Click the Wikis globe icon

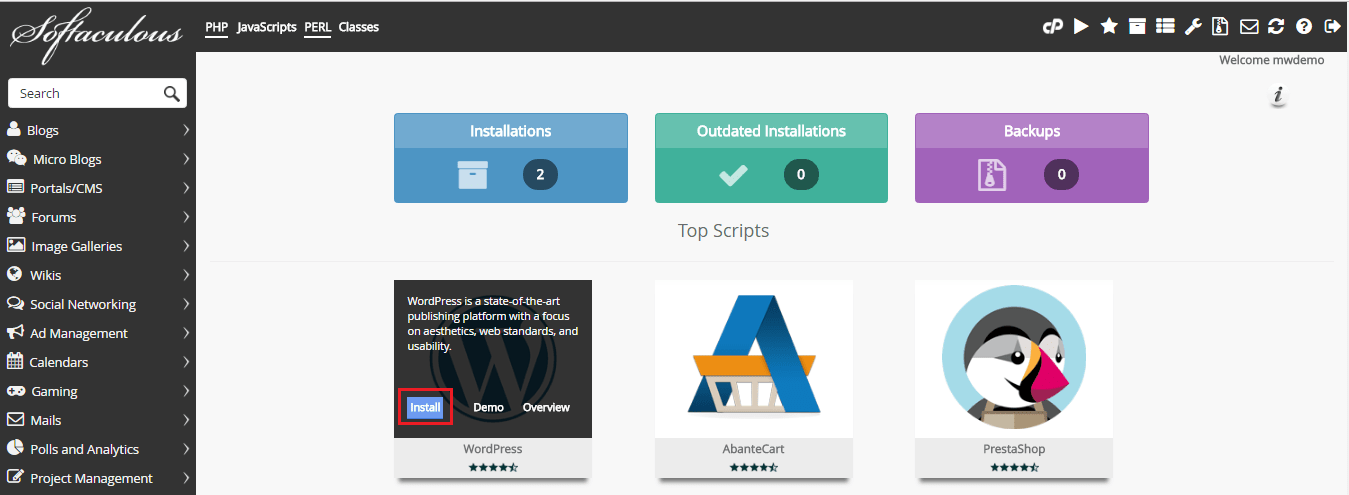click(x=14, y=274)
